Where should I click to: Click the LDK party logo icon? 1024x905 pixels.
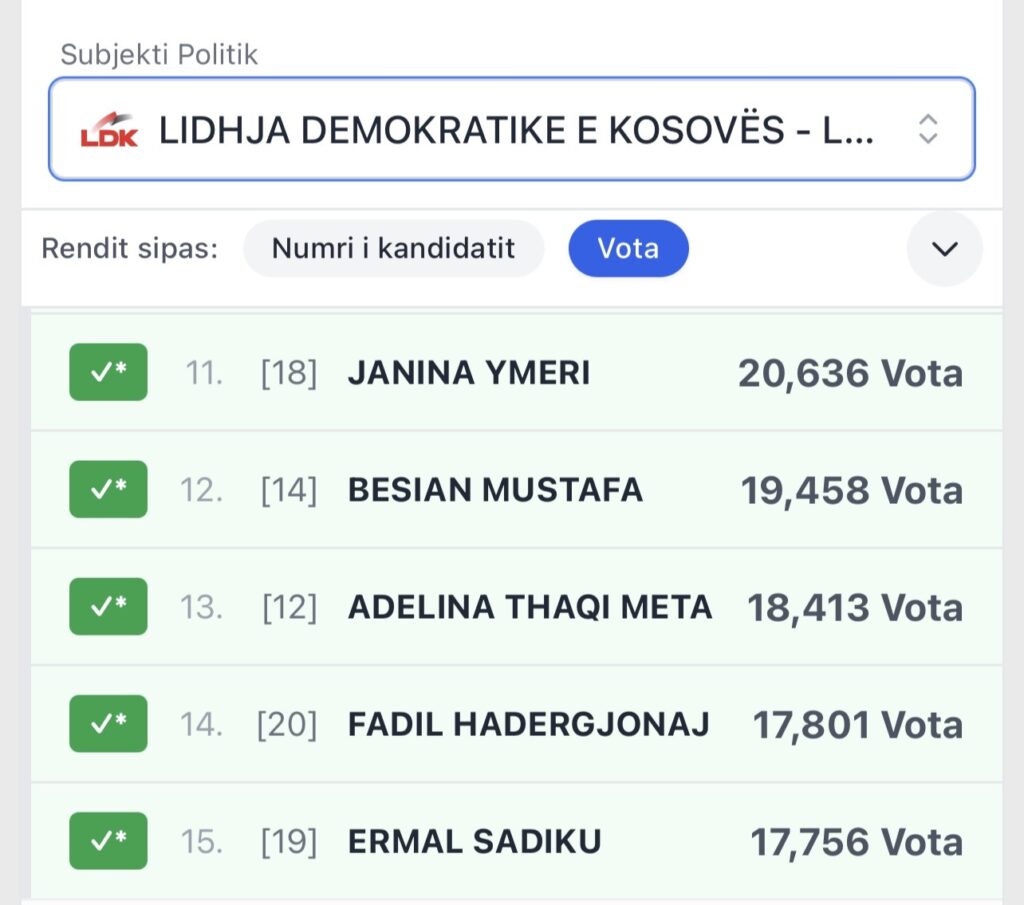(109, 130)
